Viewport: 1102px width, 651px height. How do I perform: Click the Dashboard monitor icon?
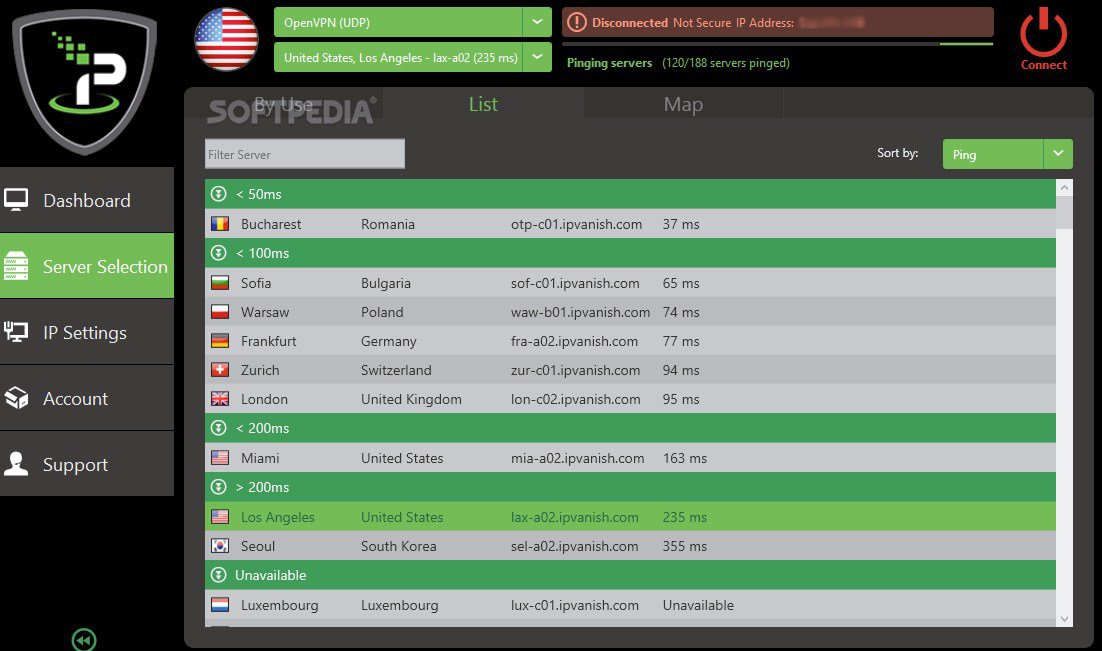pos(16,200)
